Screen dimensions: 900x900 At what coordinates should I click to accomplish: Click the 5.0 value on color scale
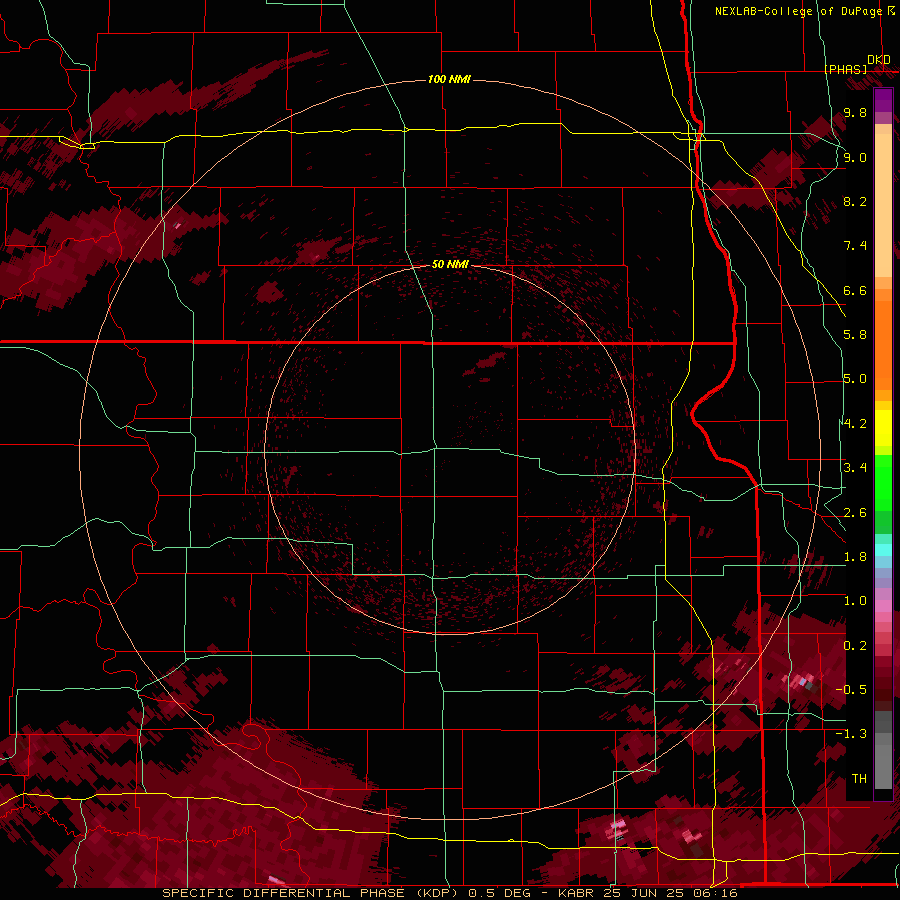click(855, 379)
